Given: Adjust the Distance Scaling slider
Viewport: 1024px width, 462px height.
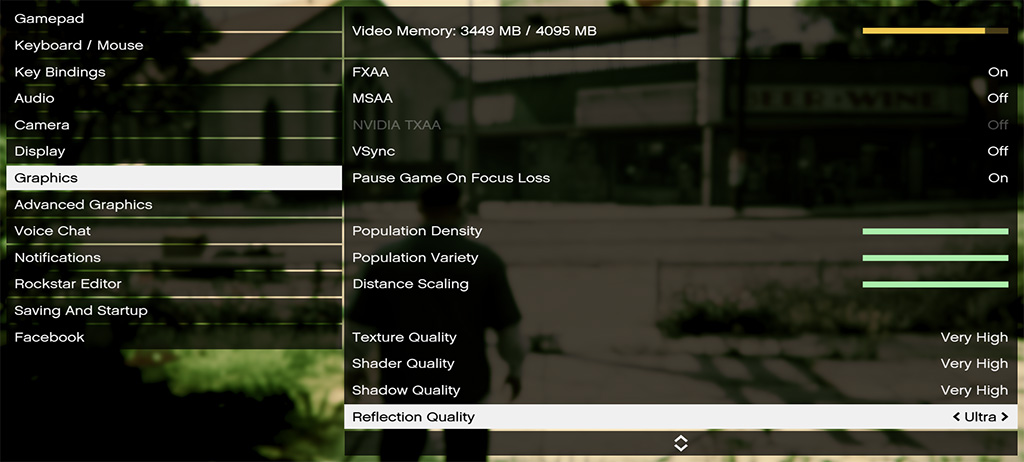Looking at the screenshot, I should click(935, 285).
